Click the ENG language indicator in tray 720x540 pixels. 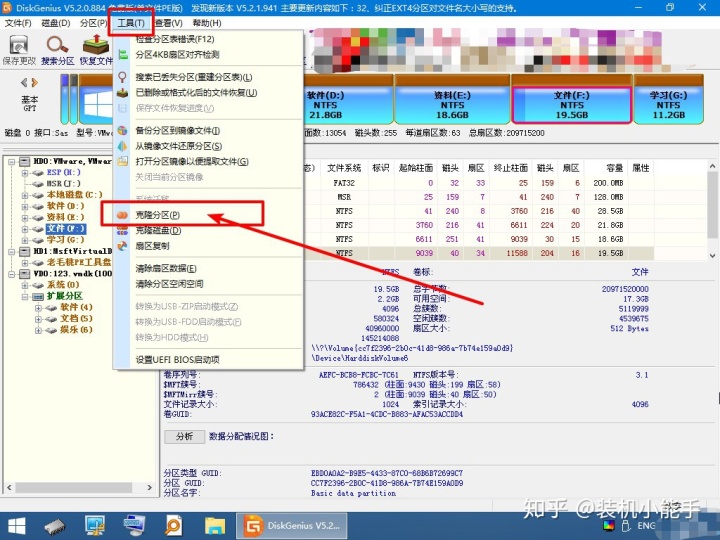point(647,526)
